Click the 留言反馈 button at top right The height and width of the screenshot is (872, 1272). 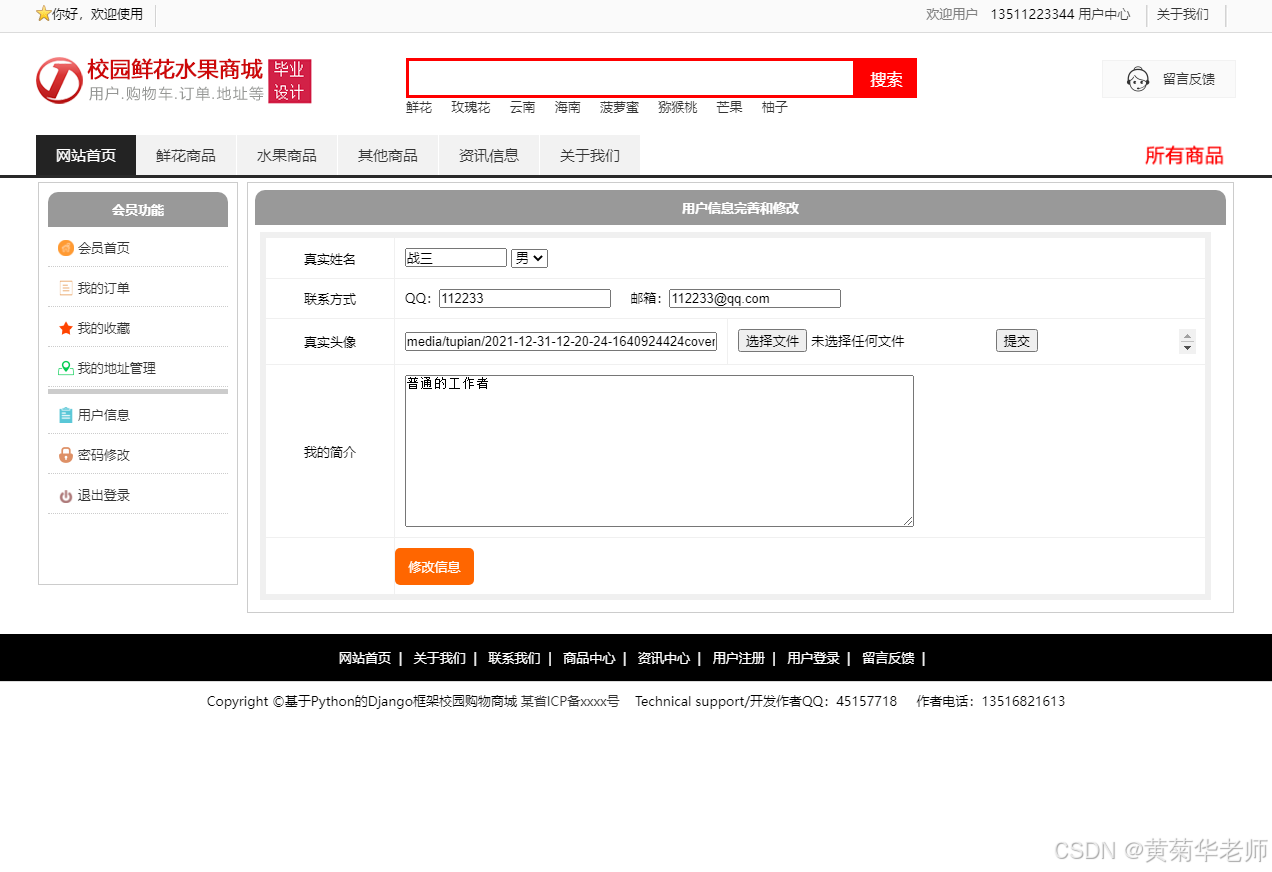tap(1169, 79)
